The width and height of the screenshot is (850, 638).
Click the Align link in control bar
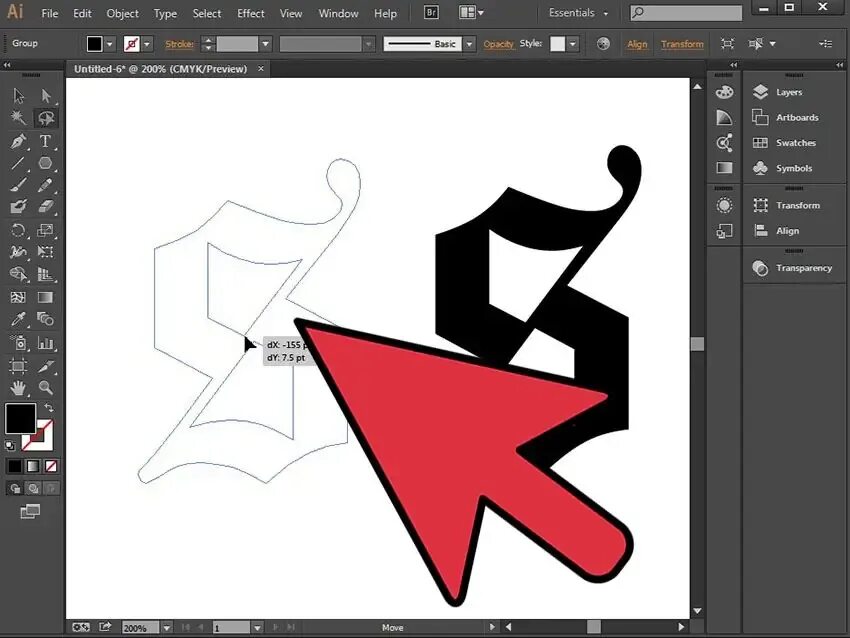(x=637, y=44)
